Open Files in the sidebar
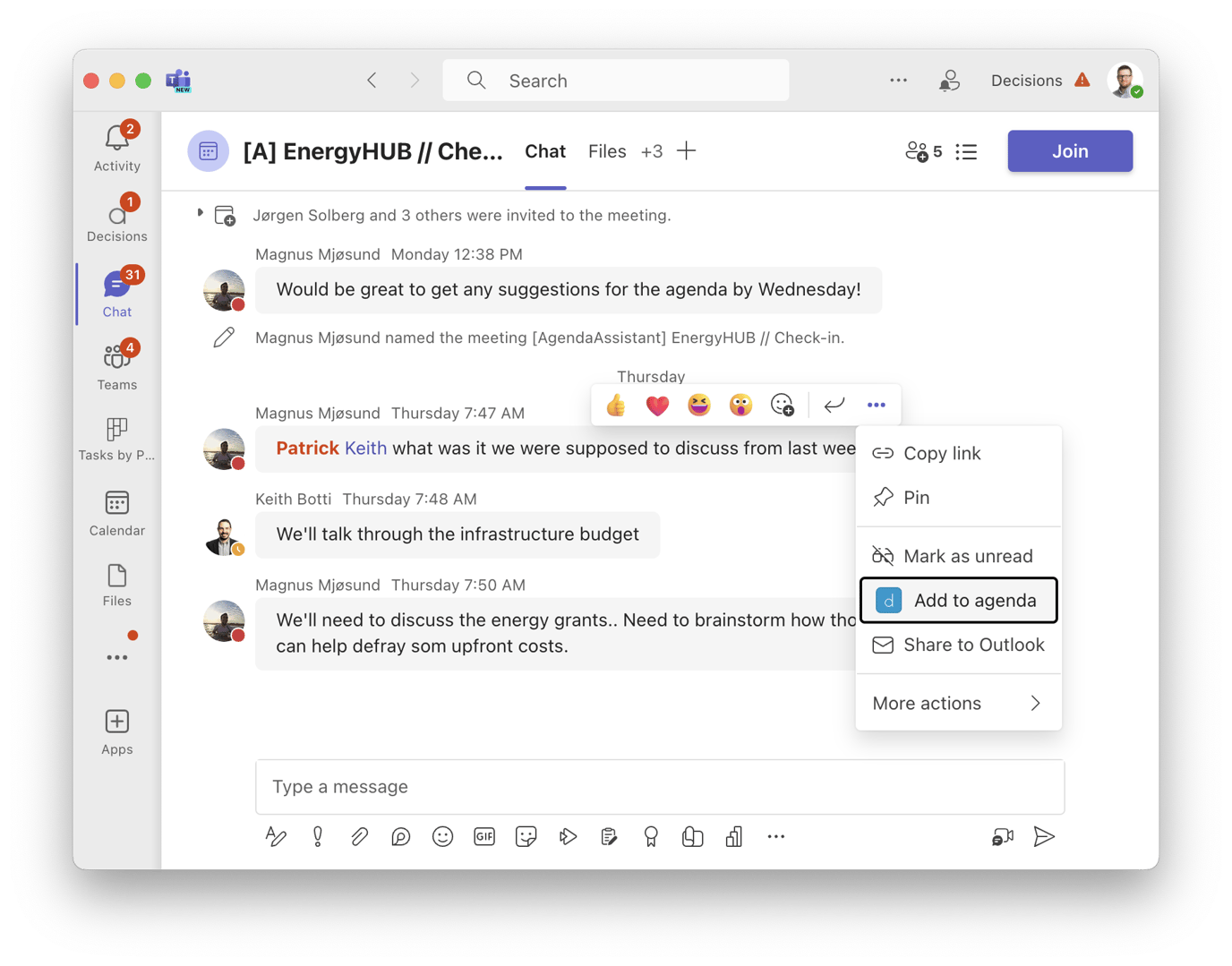Screen dimensions: 1232x966 pyautogui.click(x=116, y=586)
